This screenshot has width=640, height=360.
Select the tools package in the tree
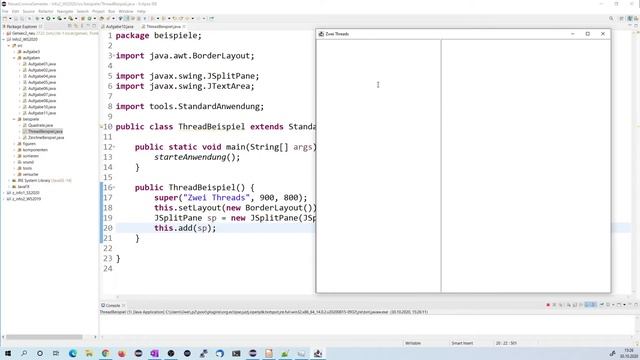27,168
